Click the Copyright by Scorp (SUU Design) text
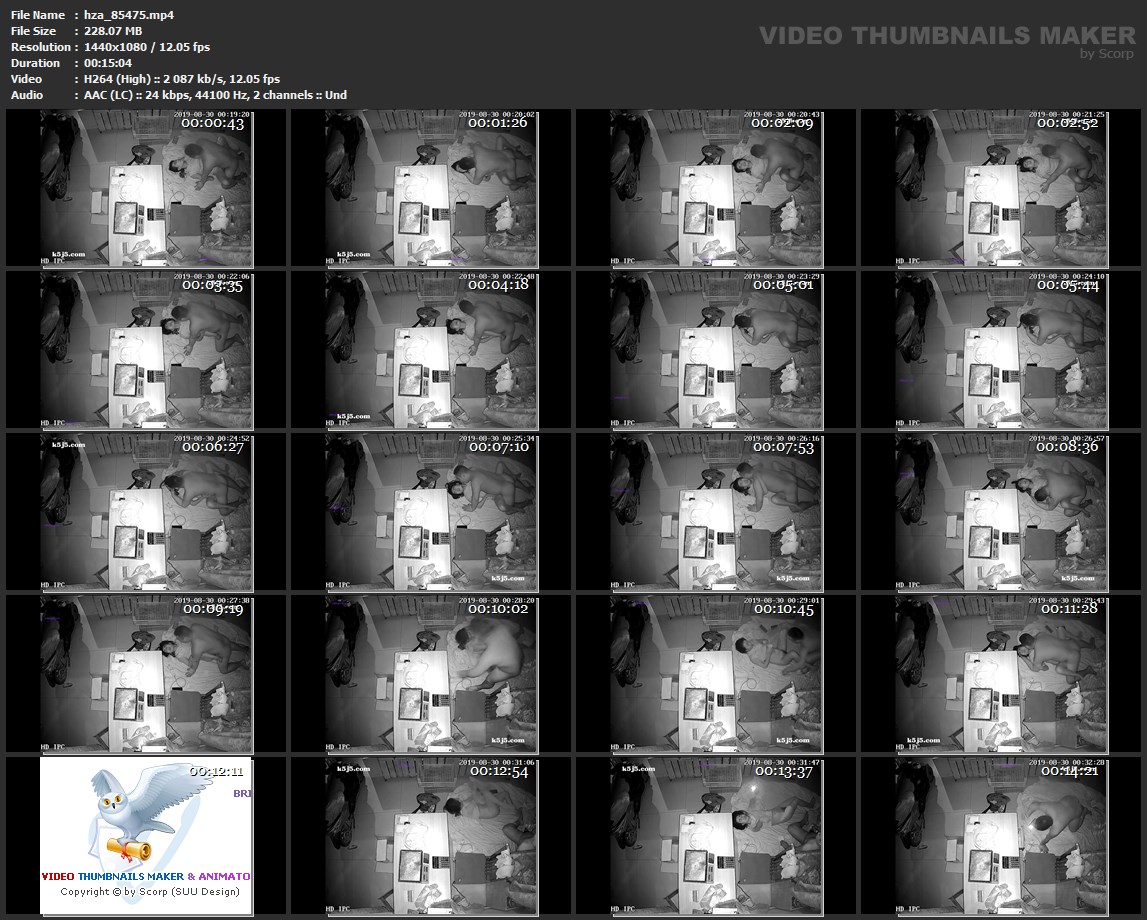Screen dimensions: 1147x920 [x=150, y=891]
